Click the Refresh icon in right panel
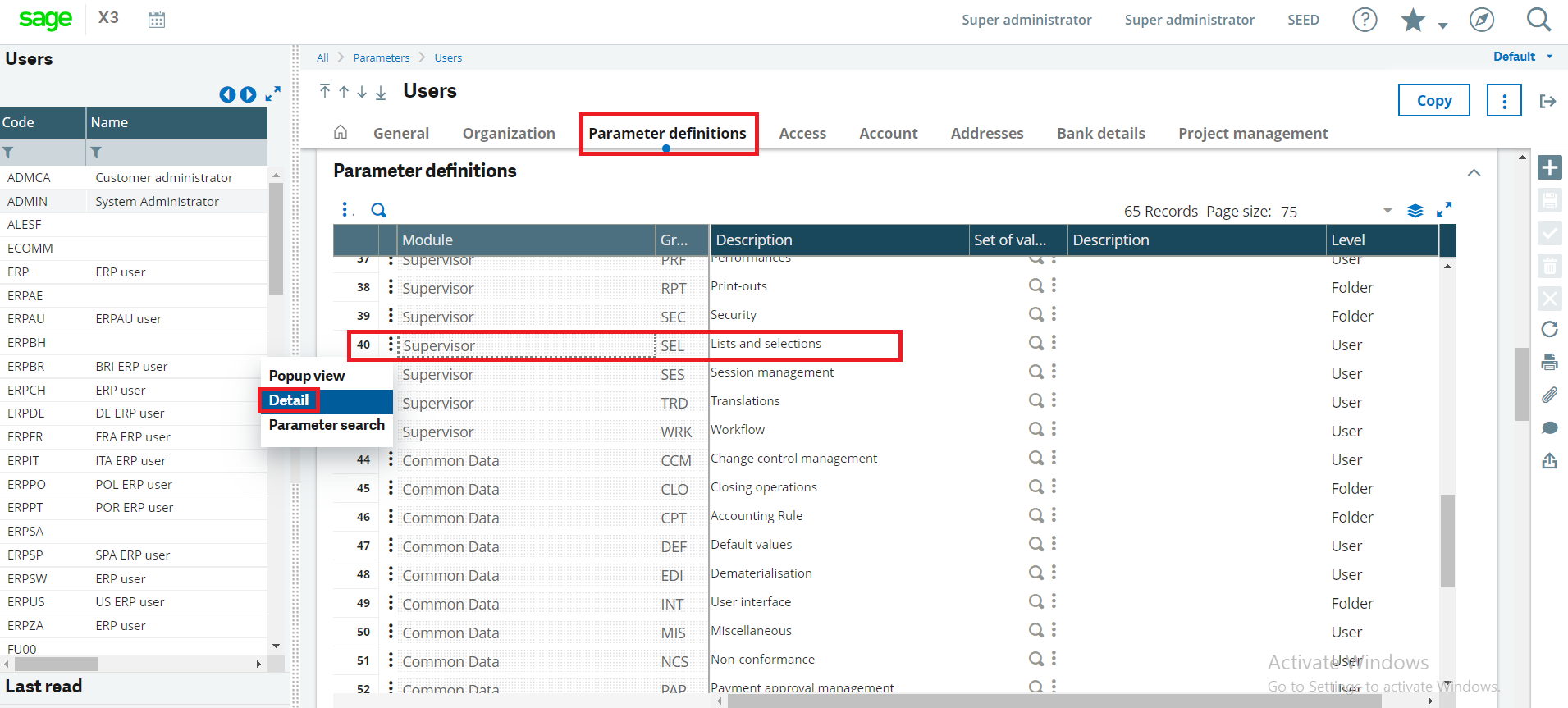The height and width of the screenshot is (708, 1568). [x=1549, y=329]
